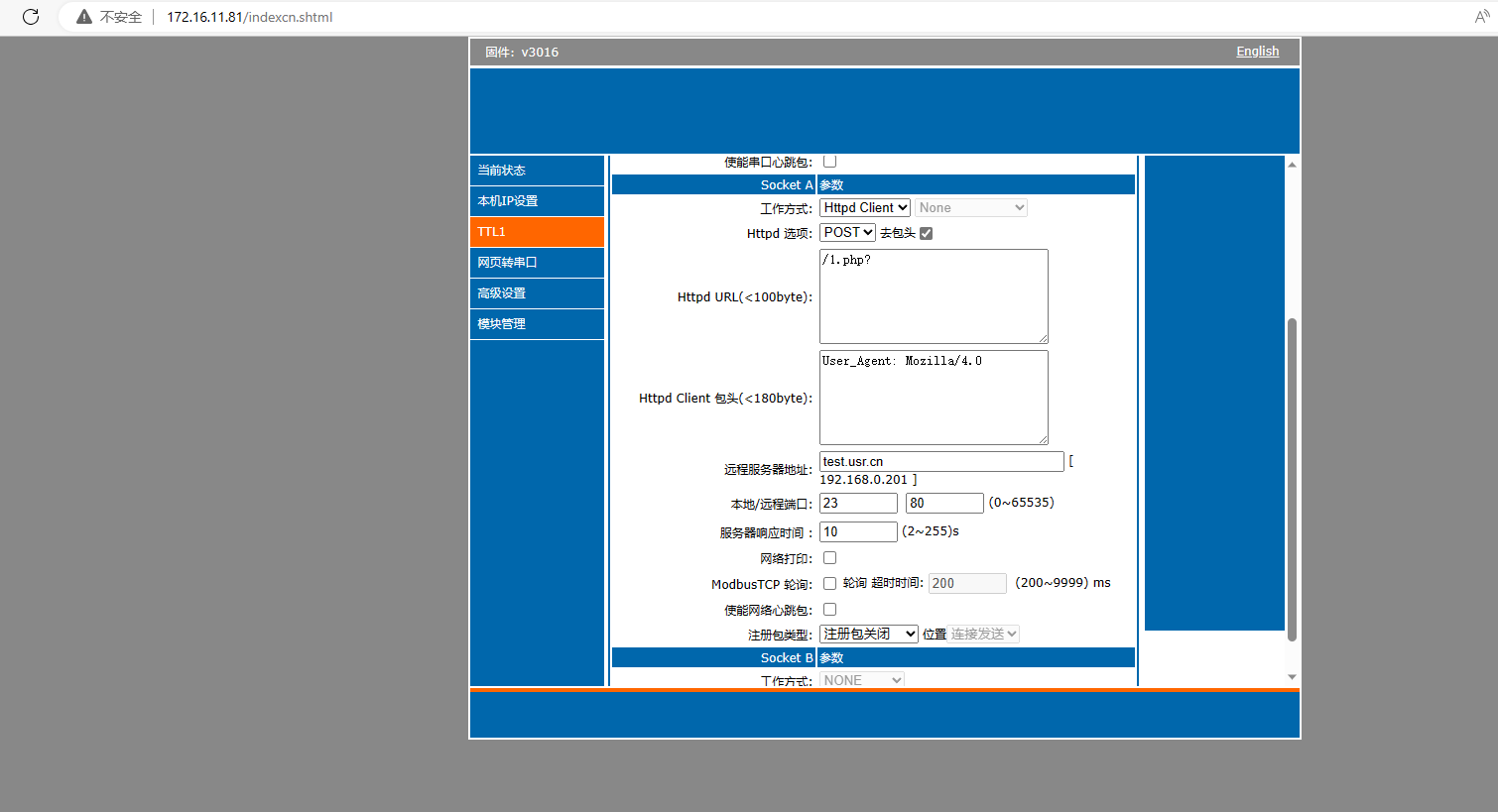Open the Httpd Client work mode dropdown
This screenshot has height=812, width=1498.
click(x=865, y=208)
